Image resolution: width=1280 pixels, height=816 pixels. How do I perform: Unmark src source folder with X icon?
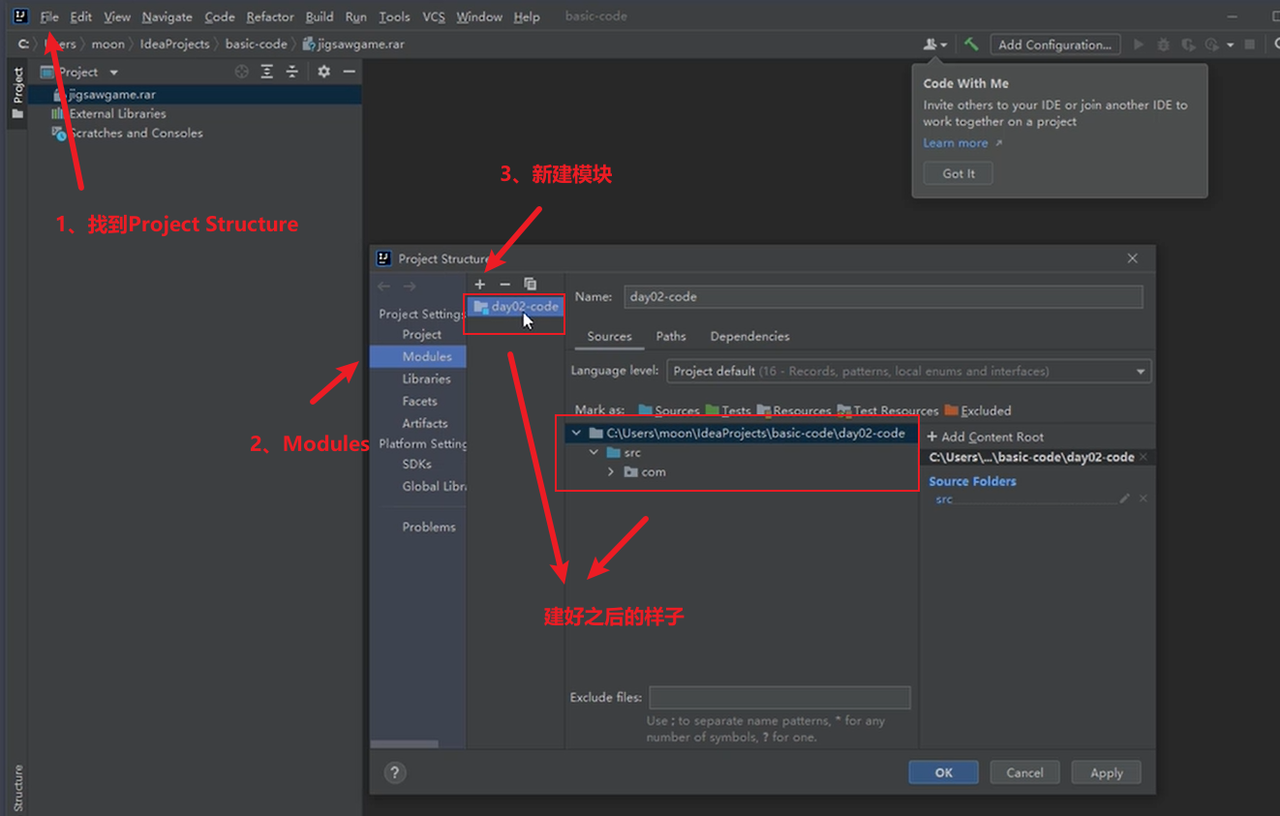[x=1143, y=498]
